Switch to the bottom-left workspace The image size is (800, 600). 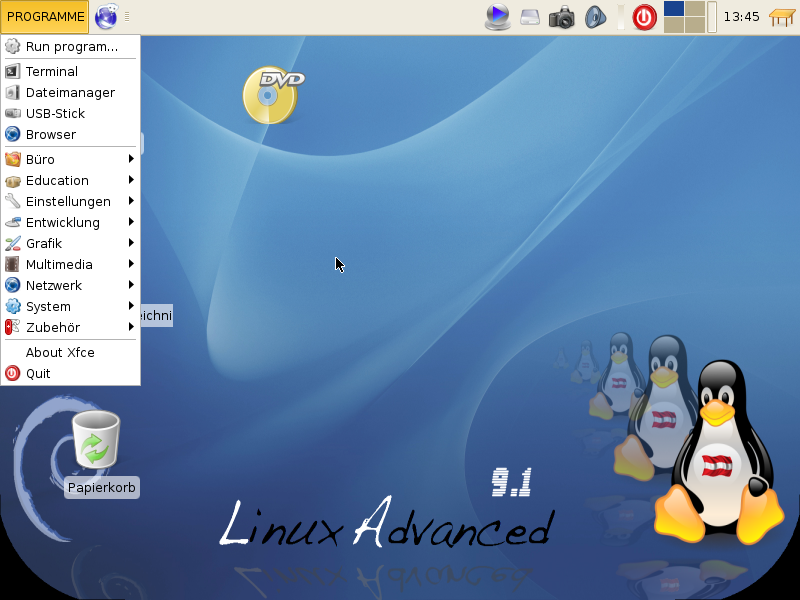point(674,25)
